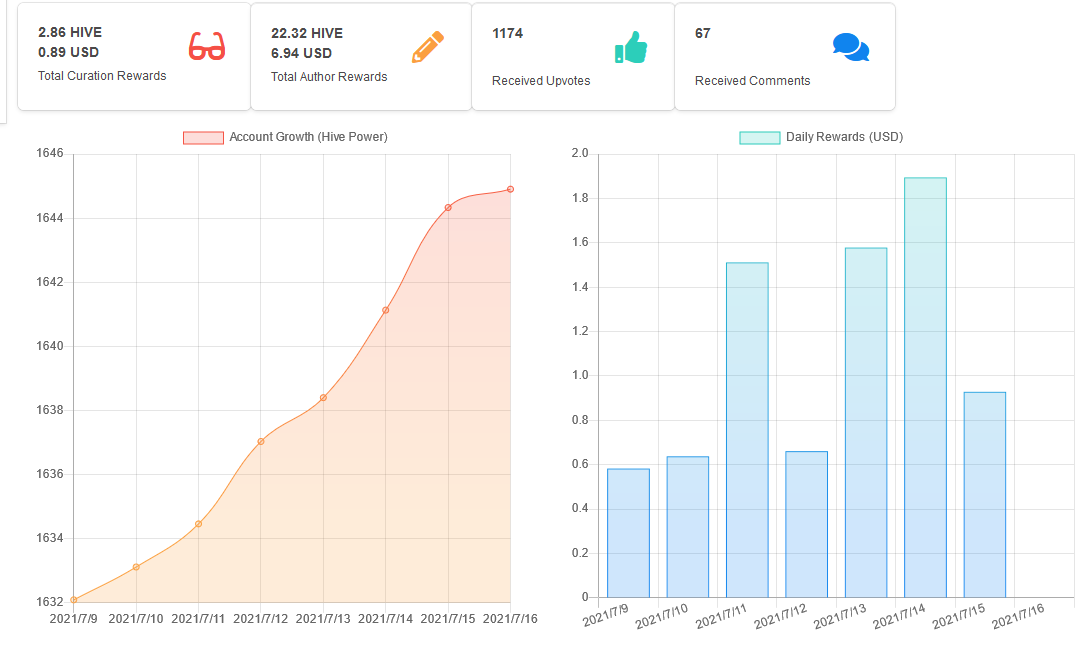This screenshot has height=665, width=1088.
Task: Click the 2021/7/16 label under rewards chart
Action: [x=1018, y=616]
